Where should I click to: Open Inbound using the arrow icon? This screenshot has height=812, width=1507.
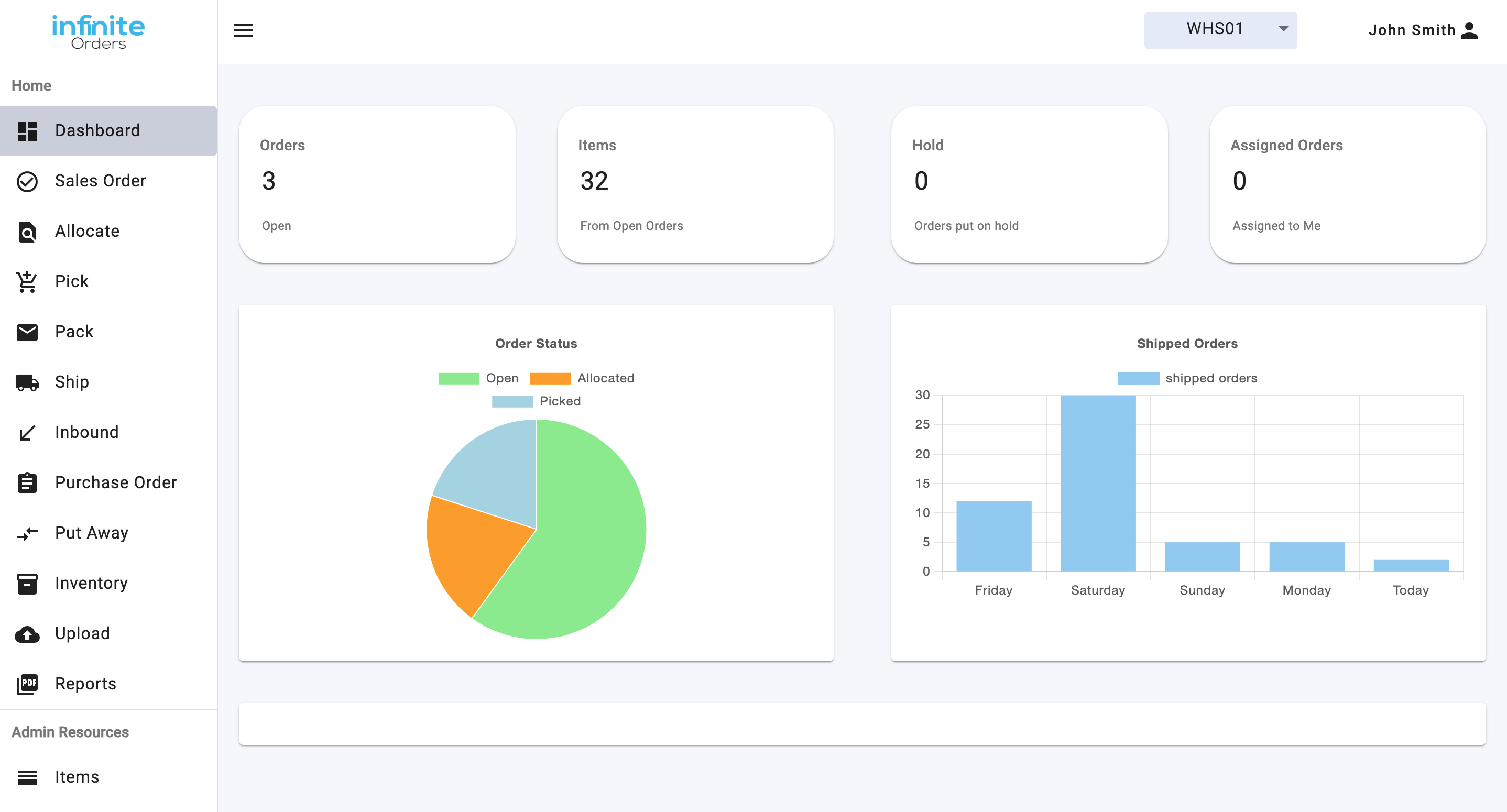coord(26,432)
